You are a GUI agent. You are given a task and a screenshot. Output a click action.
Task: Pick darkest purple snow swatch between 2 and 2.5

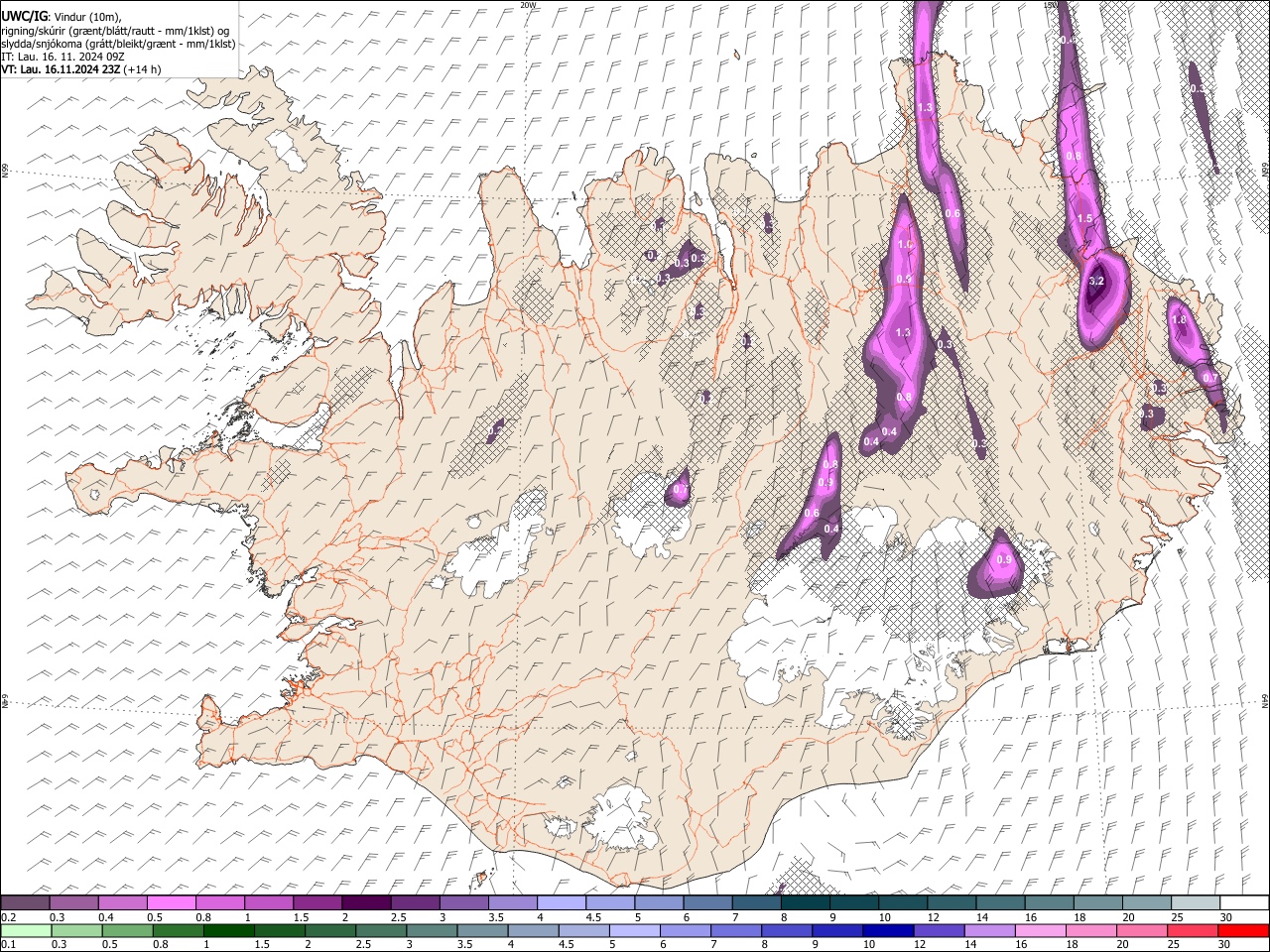(x=366, y=902)
